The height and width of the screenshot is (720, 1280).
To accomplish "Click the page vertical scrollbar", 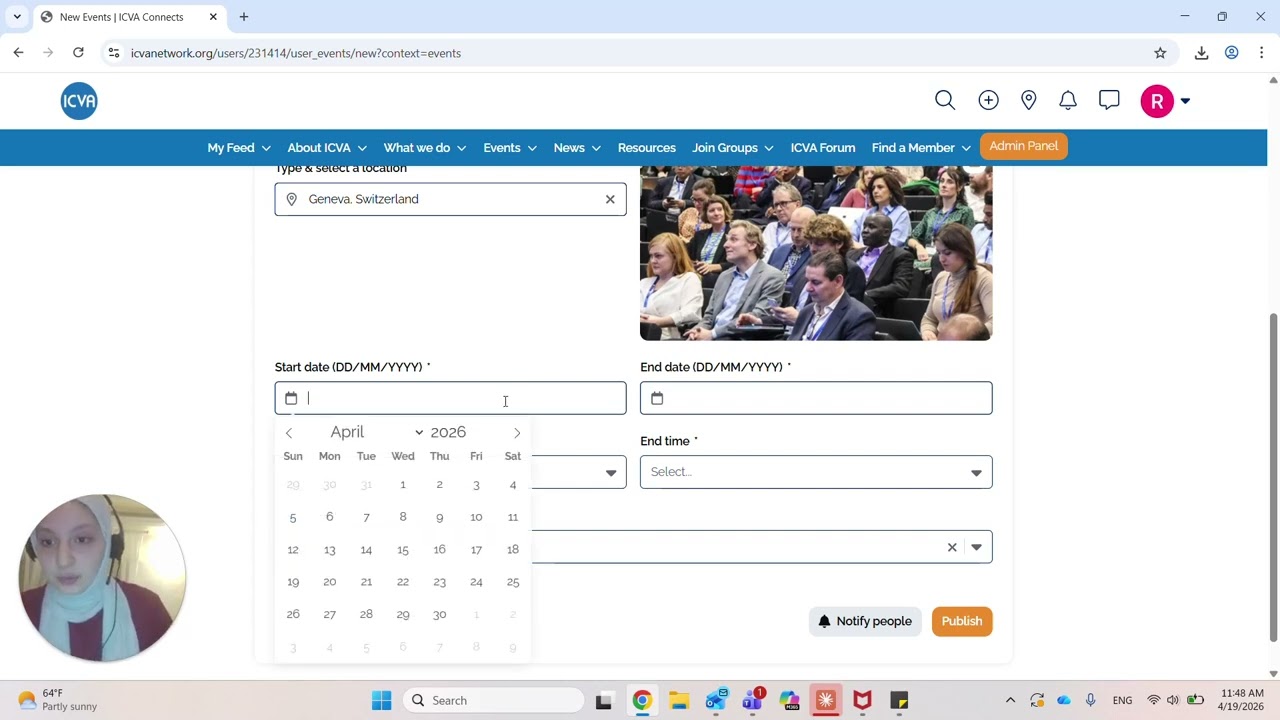I will tap(1273, 478).
